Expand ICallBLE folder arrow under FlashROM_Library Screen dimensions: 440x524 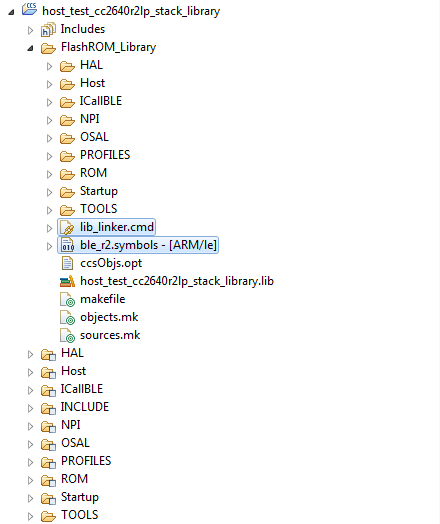[49, 102]
